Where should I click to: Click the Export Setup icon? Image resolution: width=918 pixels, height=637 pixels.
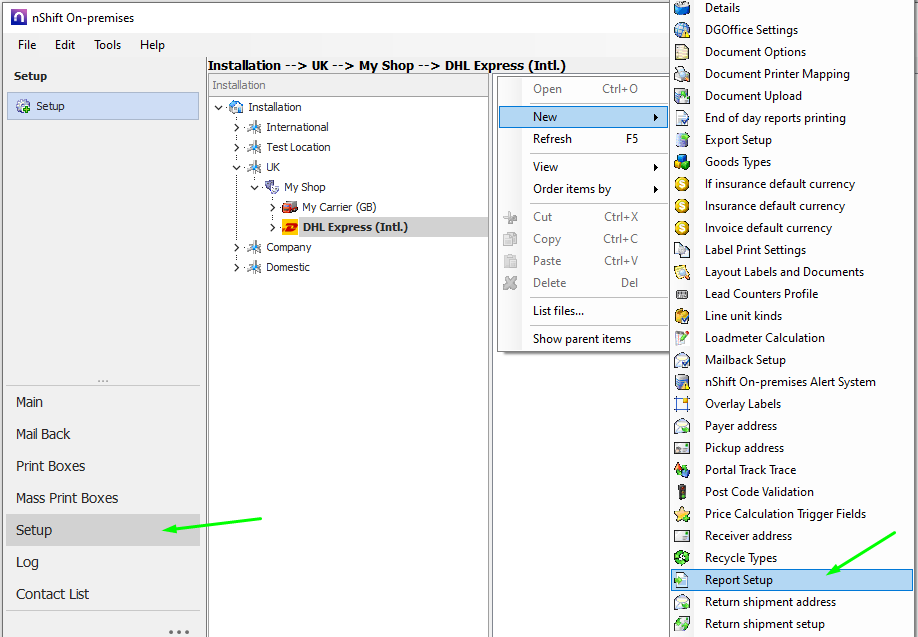tap(682, 140)
